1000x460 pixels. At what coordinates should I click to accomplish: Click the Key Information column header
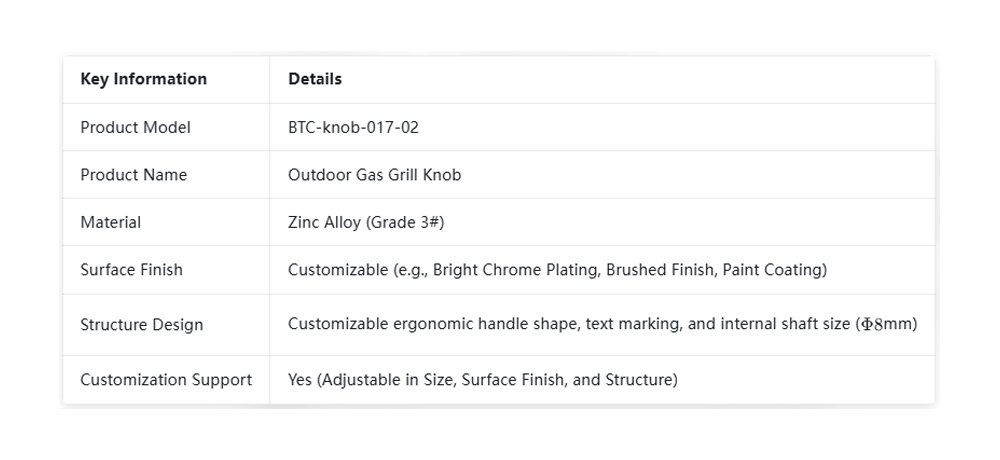[x=143, y=79]
